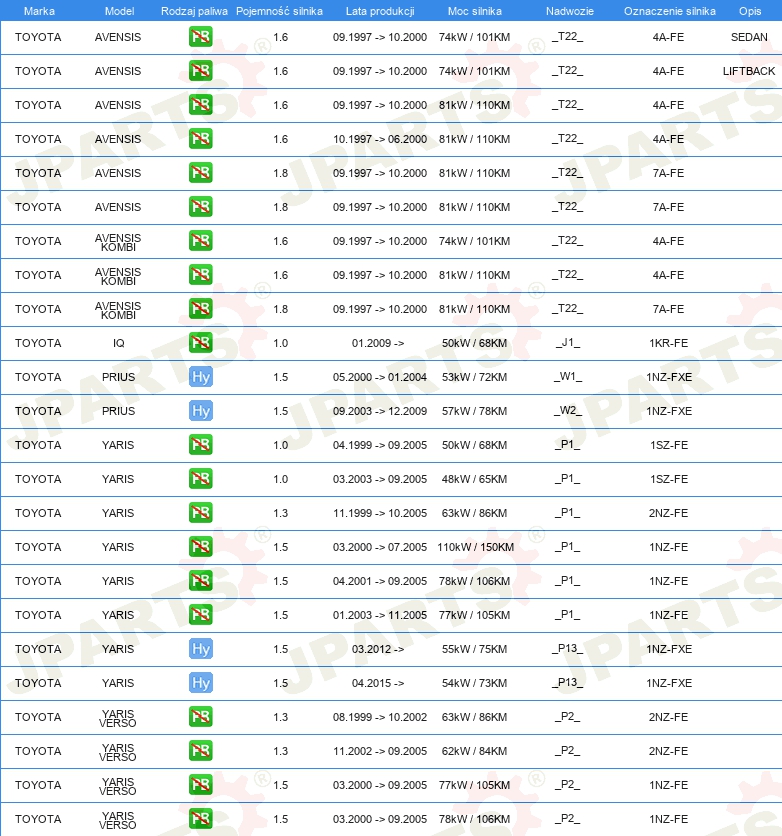
Task: Click the 57kW / 78KM power cell
Action: tap(474, 411)
